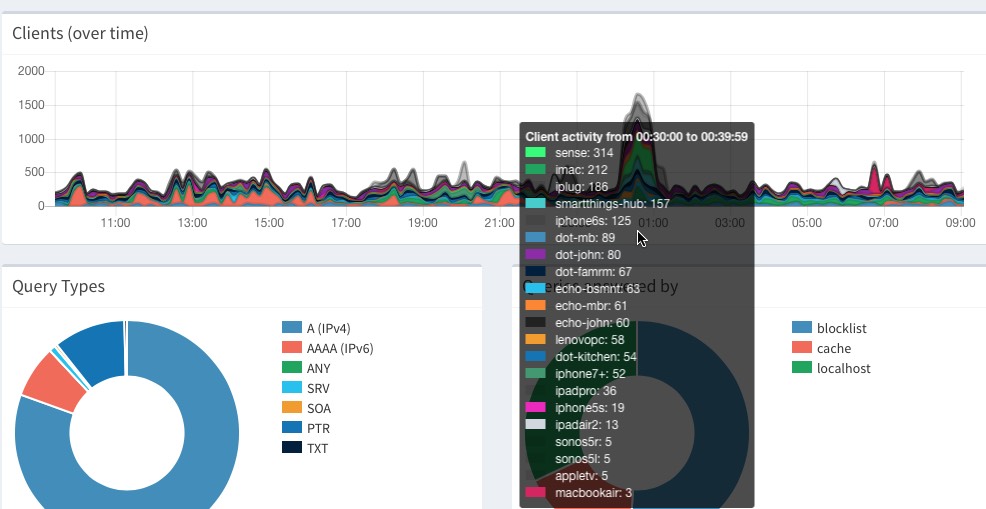Click the "dot-john: 80" tooltip row

573,255
